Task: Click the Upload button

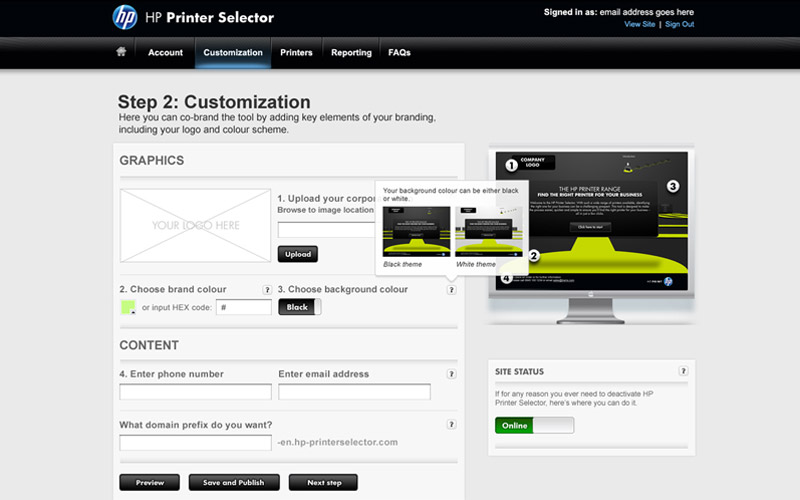Action: pyautogui.click(x=298, y=254)
